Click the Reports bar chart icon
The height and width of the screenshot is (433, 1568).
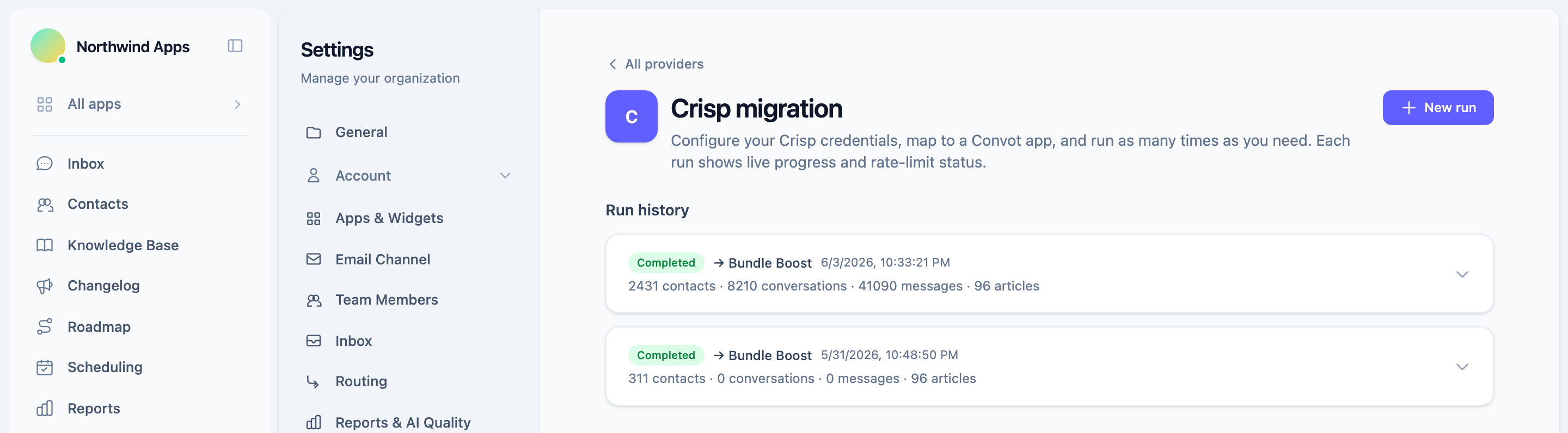pyautogui.click(x=45, y=408)
